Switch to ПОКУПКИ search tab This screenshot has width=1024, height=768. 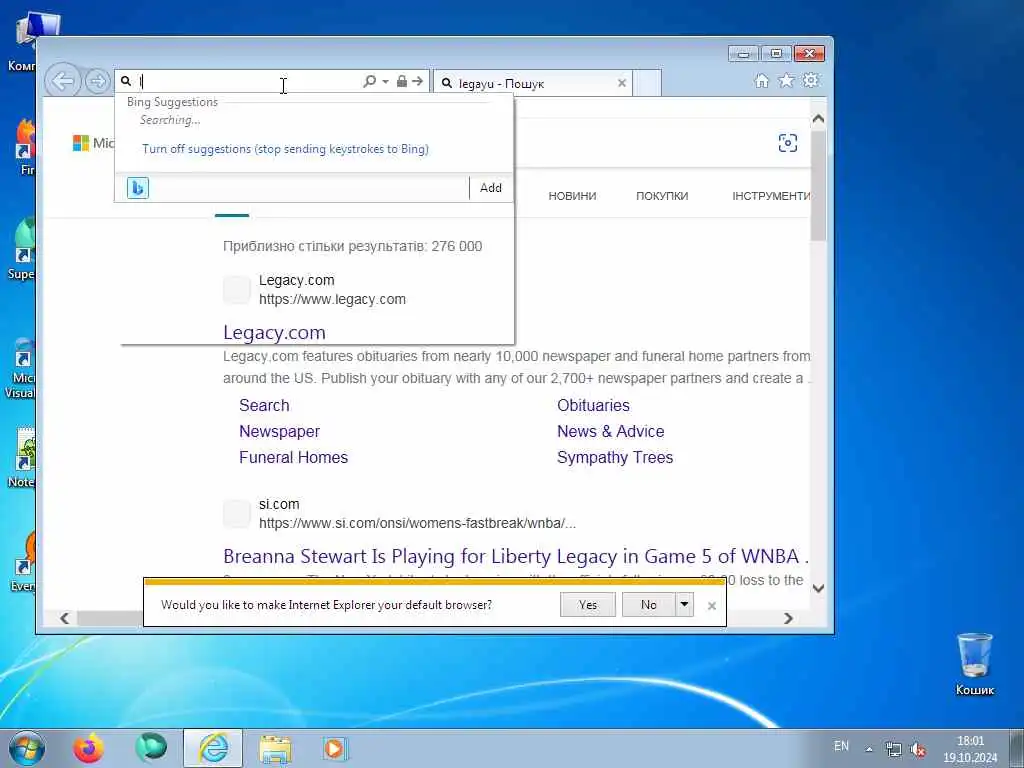click(662, 196)
